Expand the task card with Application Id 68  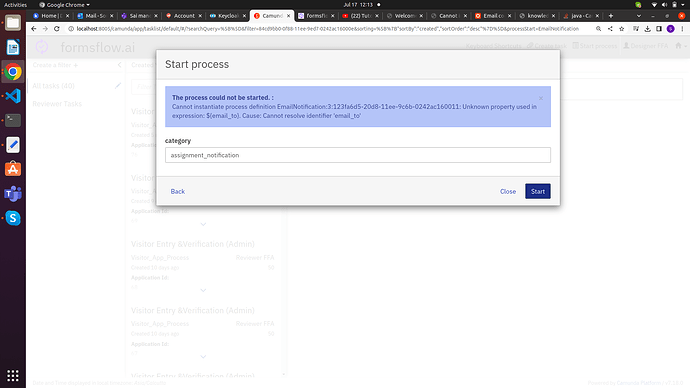(203, 290)
